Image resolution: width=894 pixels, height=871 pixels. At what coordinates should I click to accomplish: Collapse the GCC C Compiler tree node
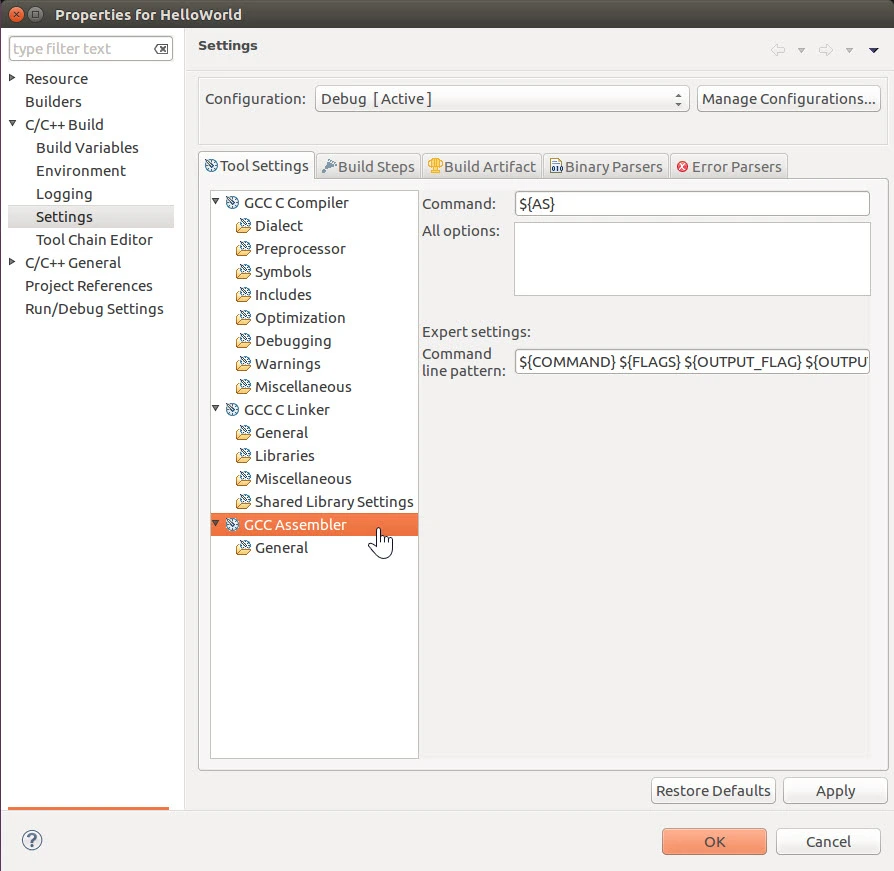pyautogui.click(x=216, y=203)
